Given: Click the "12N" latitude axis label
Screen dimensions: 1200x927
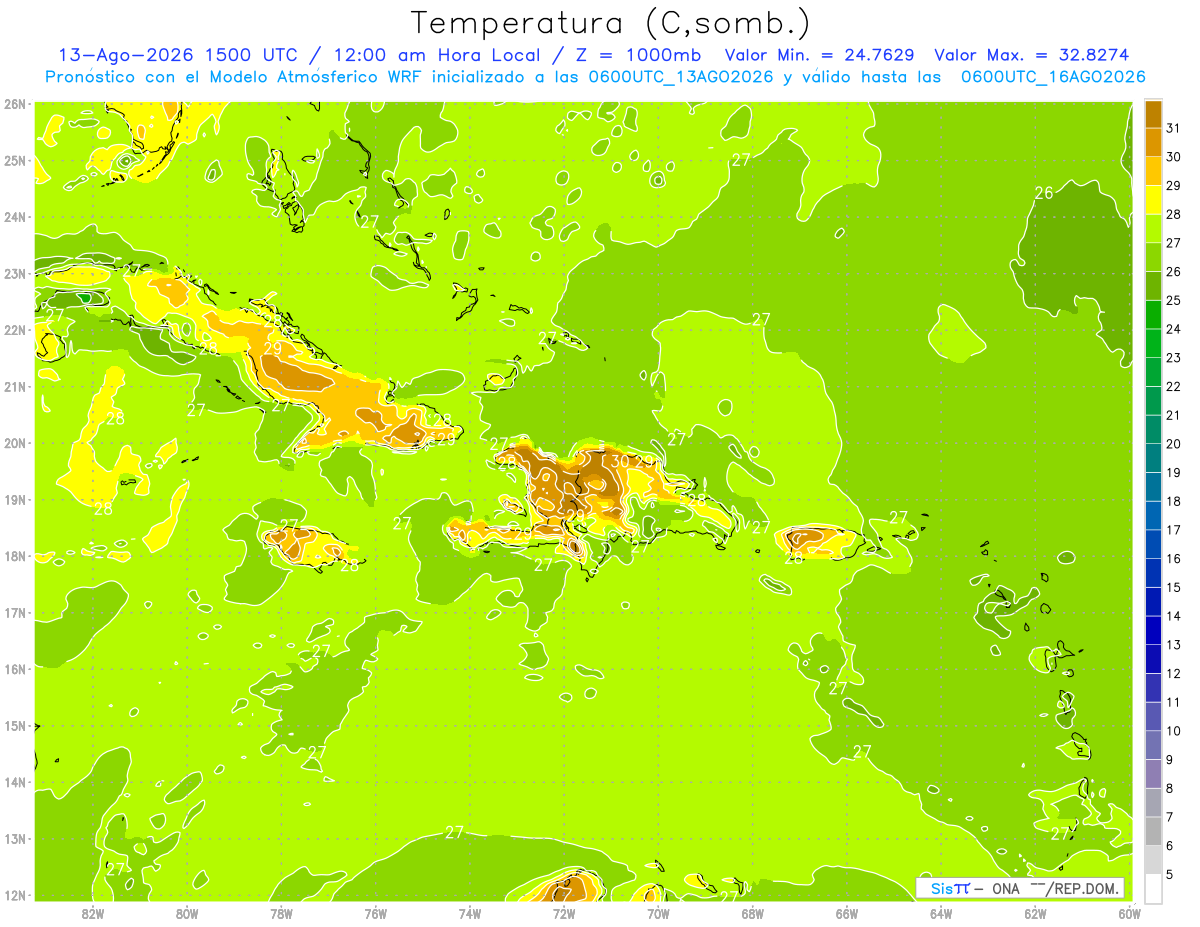Looking at the screenshot, I should (15, 895).
